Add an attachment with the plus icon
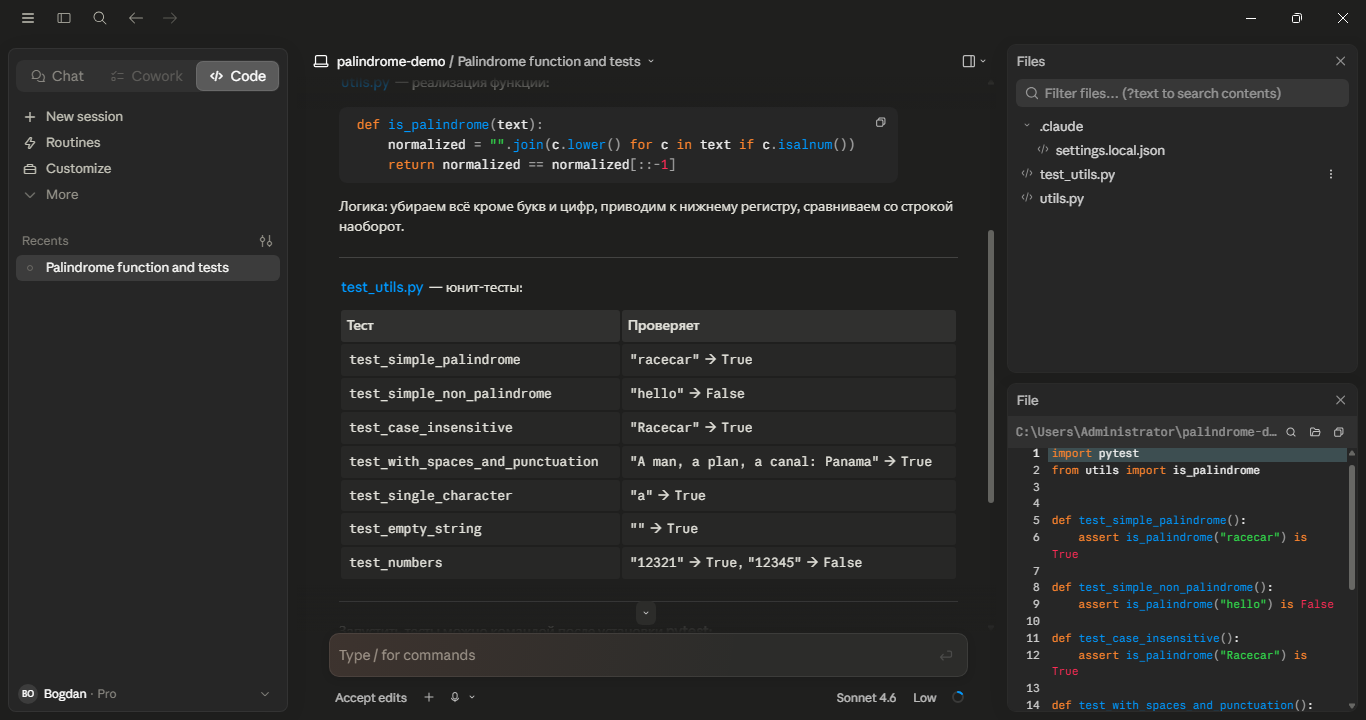The image size is (1366, 720). pos(429,698)
